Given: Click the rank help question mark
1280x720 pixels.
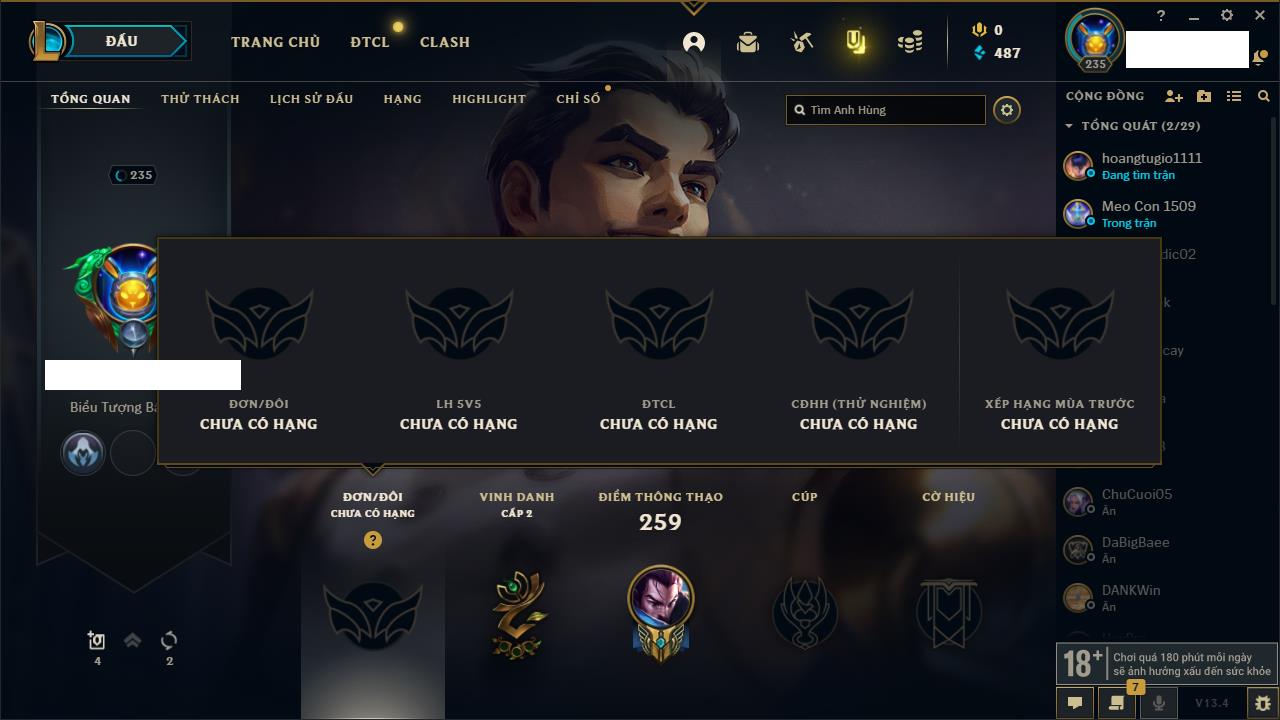Looking at the screenshot, I should 373,540.
